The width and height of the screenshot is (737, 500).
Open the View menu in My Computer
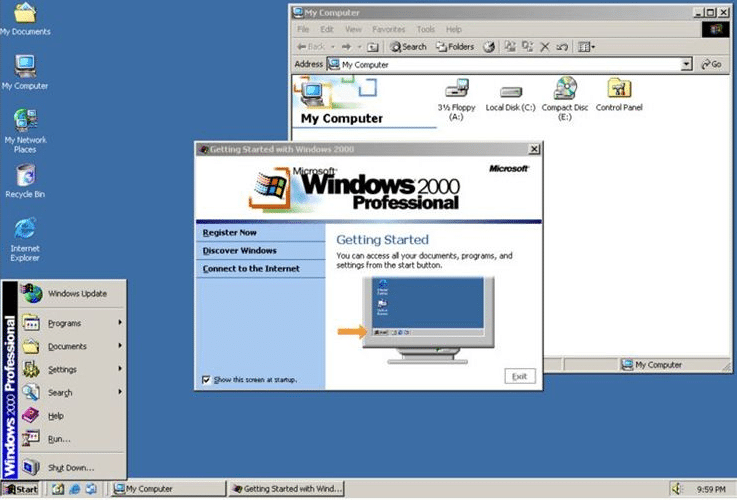click(x=353, y=29)
